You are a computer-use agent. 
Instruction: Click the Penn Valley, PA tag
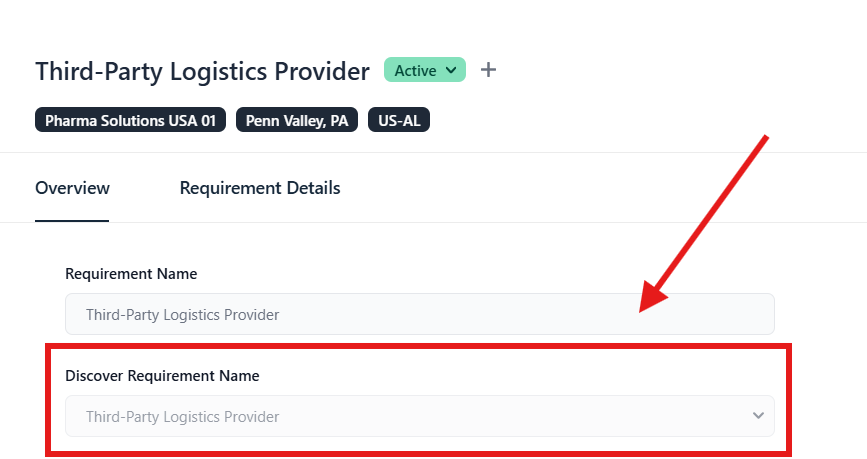click(297, 121)
